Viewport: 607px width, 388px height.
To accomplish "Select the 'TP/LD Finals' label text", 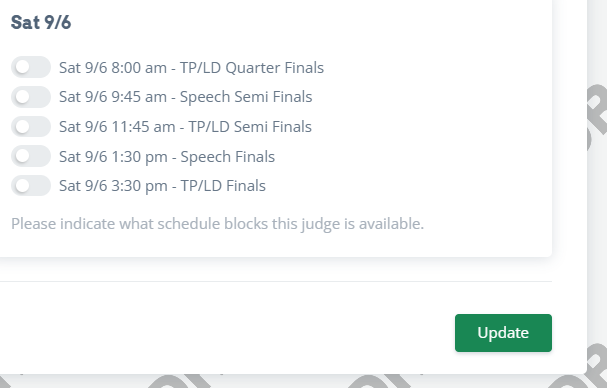I will click(x=223, y=186).
